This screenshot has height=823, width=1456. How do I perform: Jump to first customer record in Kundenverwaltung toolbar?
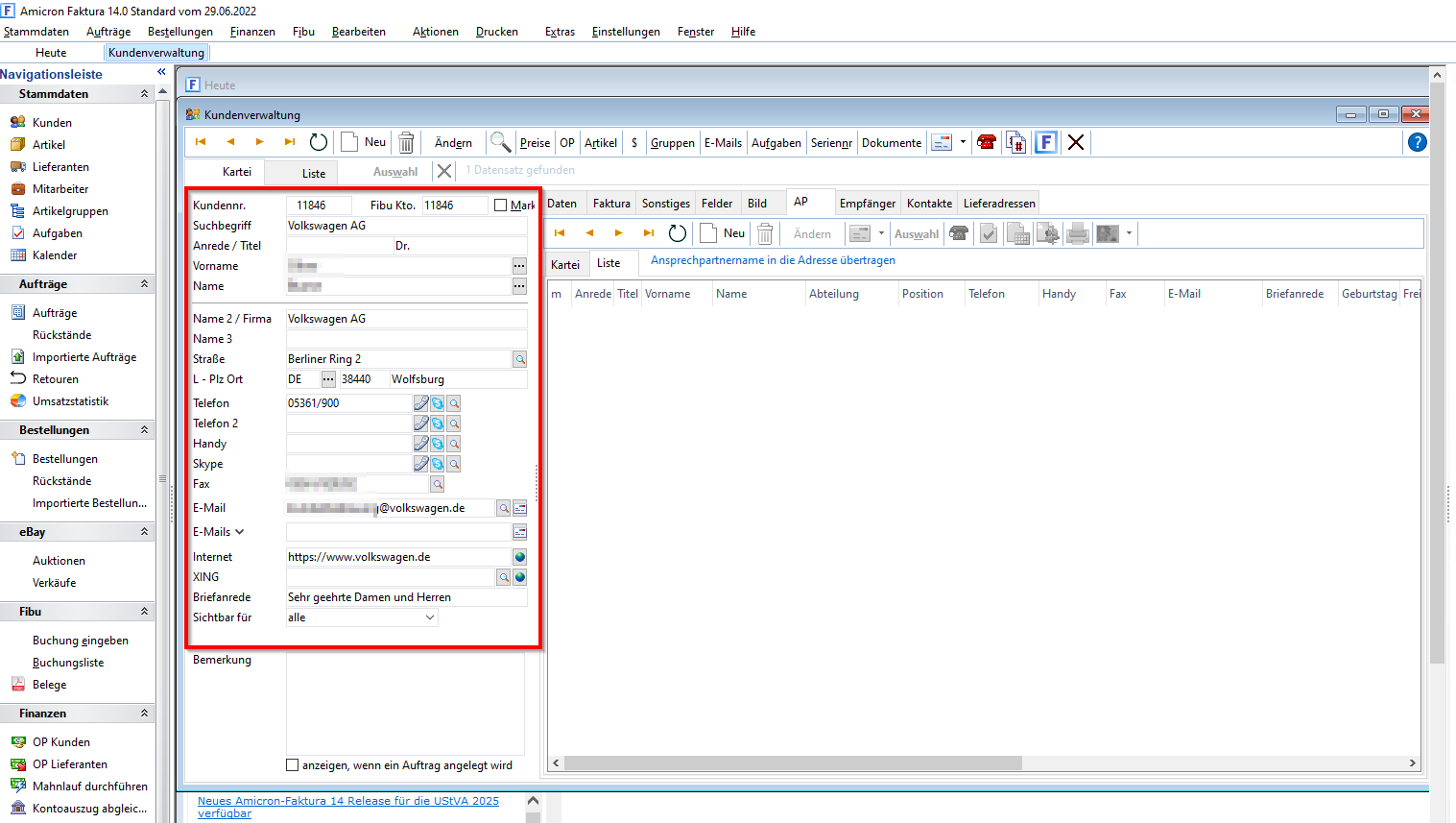(x=201, y=142)
